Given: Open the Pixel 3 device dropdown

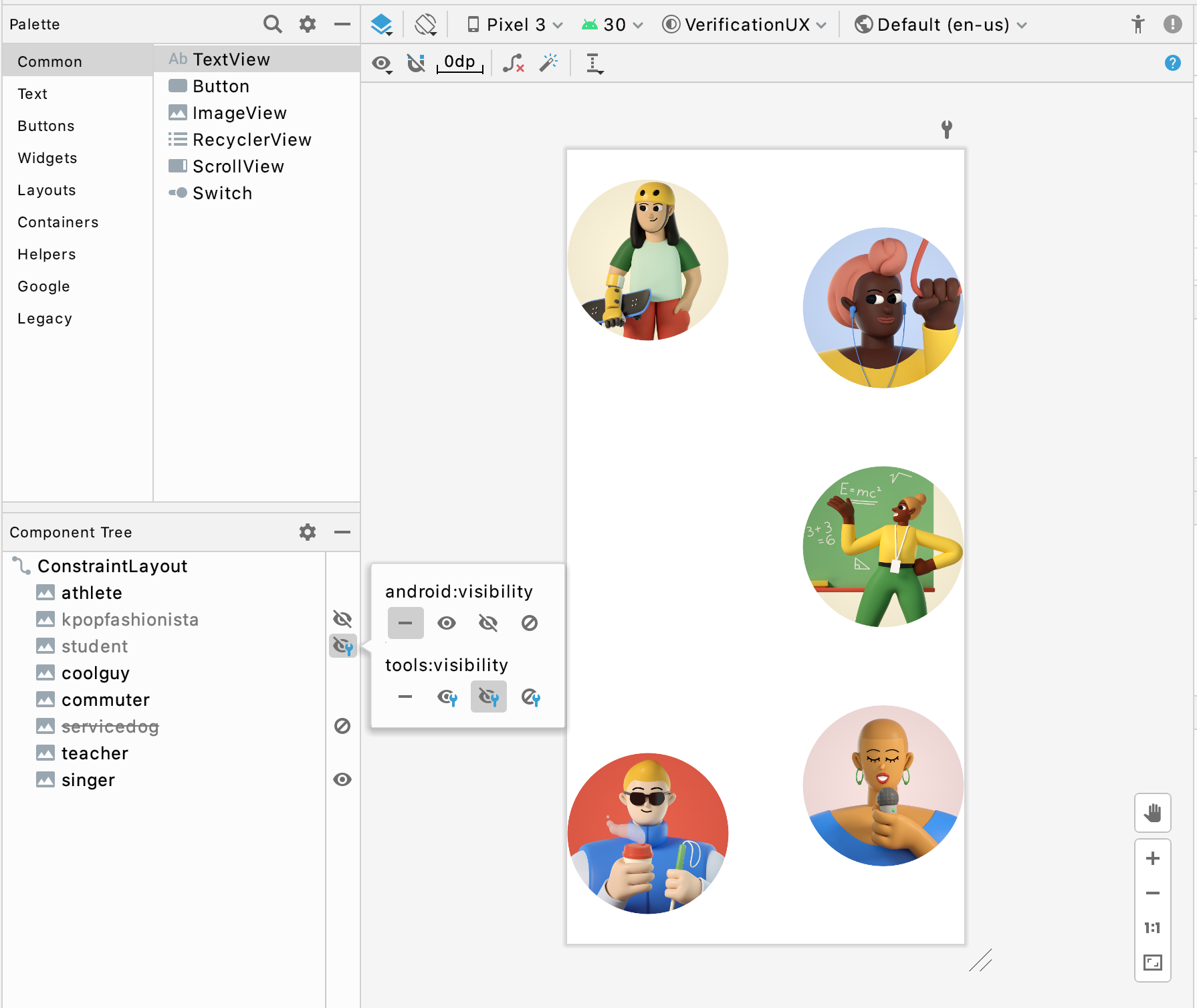Looking at the screenshot, I should click(x=514, y=25).
